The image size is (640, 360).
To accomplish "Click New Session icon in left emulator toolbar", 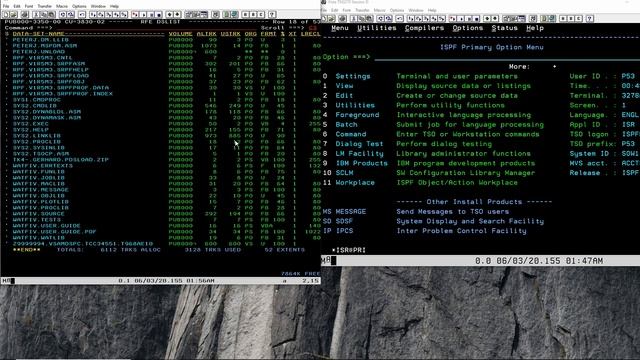I will 6,14.
